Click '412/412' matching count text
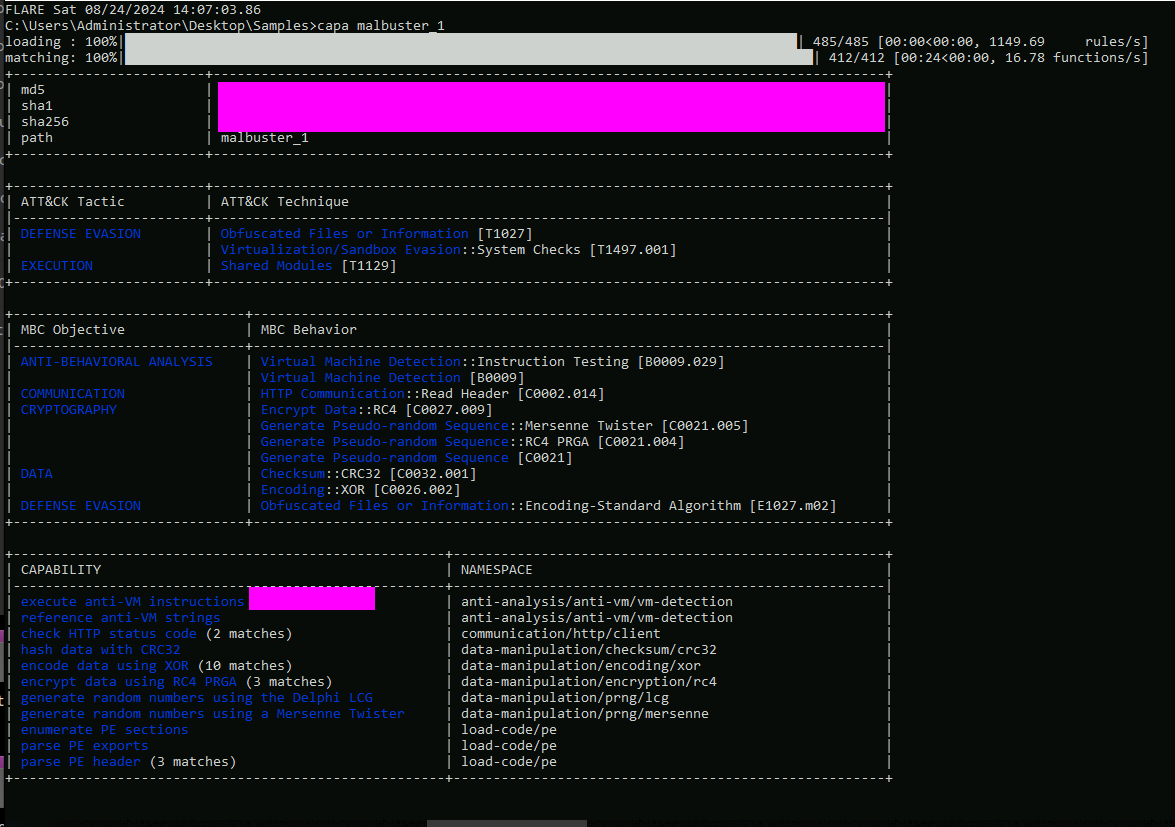This screenshot has height=827, width=1175. tap(857, 58)
